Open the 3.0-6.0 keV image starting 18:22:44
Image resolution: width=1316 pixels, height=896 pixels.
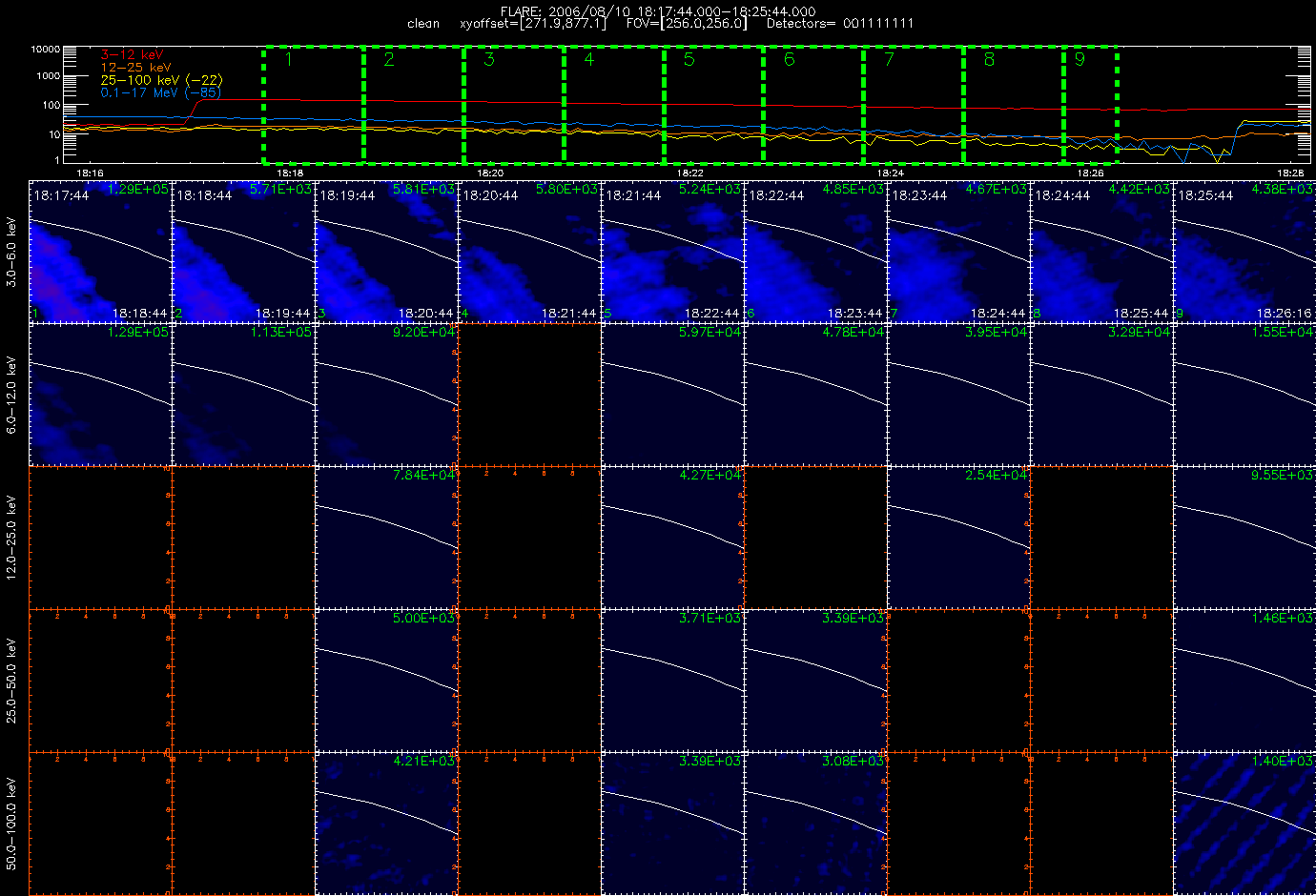tap(816, 252)
